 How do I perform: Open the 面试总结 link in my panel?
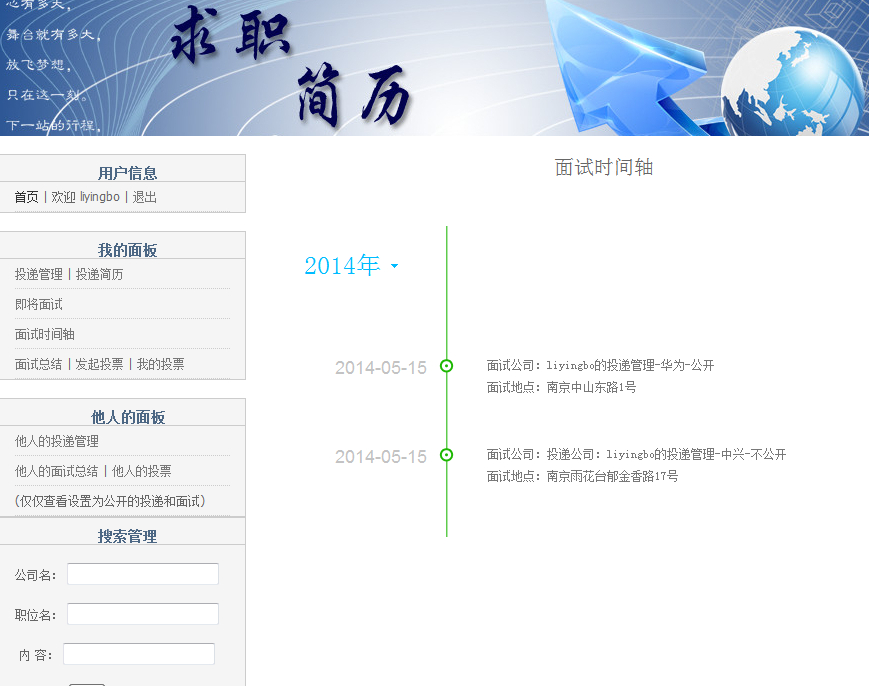coord(39,364)
